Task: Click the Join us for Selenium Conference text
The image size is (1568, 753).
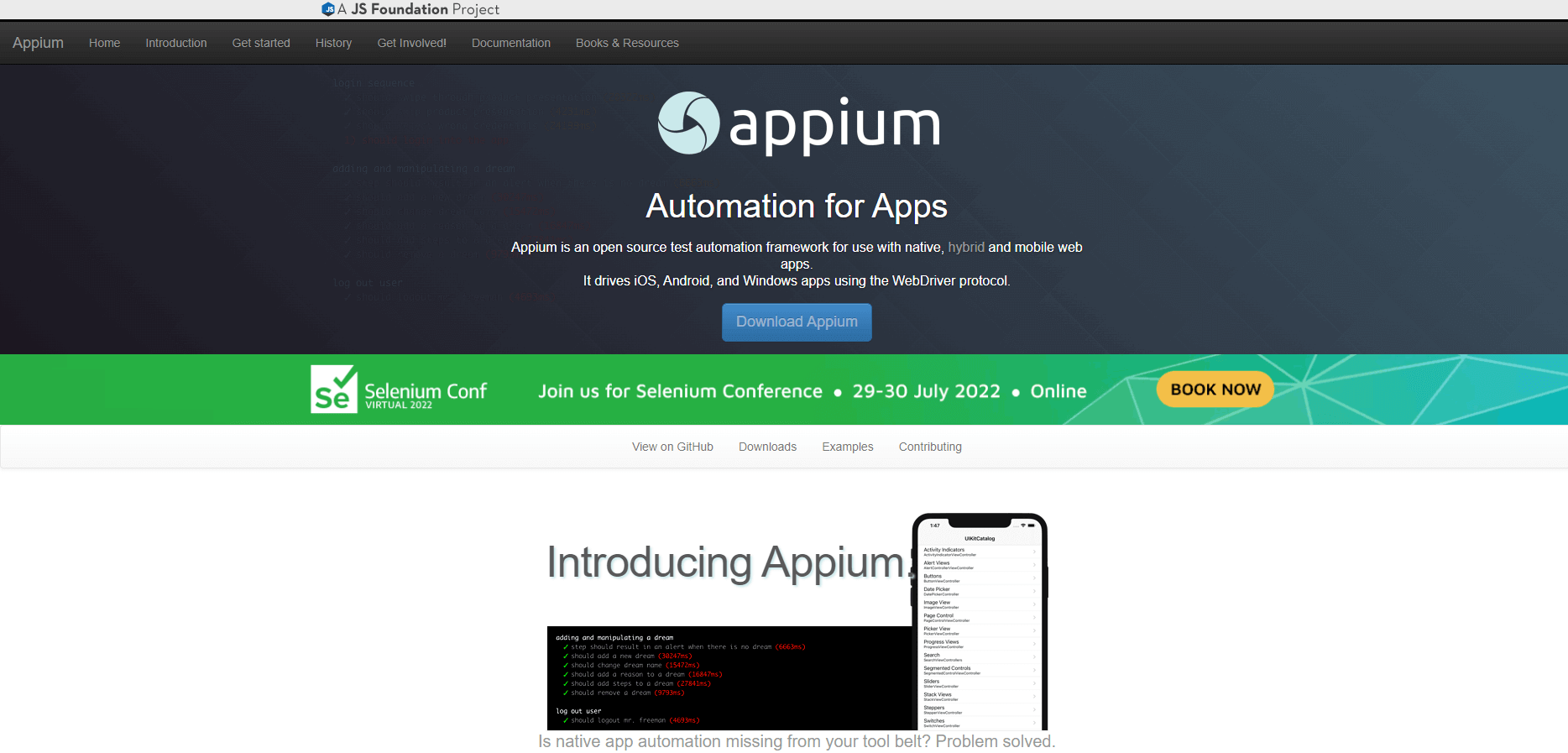Action: [680, 391]
